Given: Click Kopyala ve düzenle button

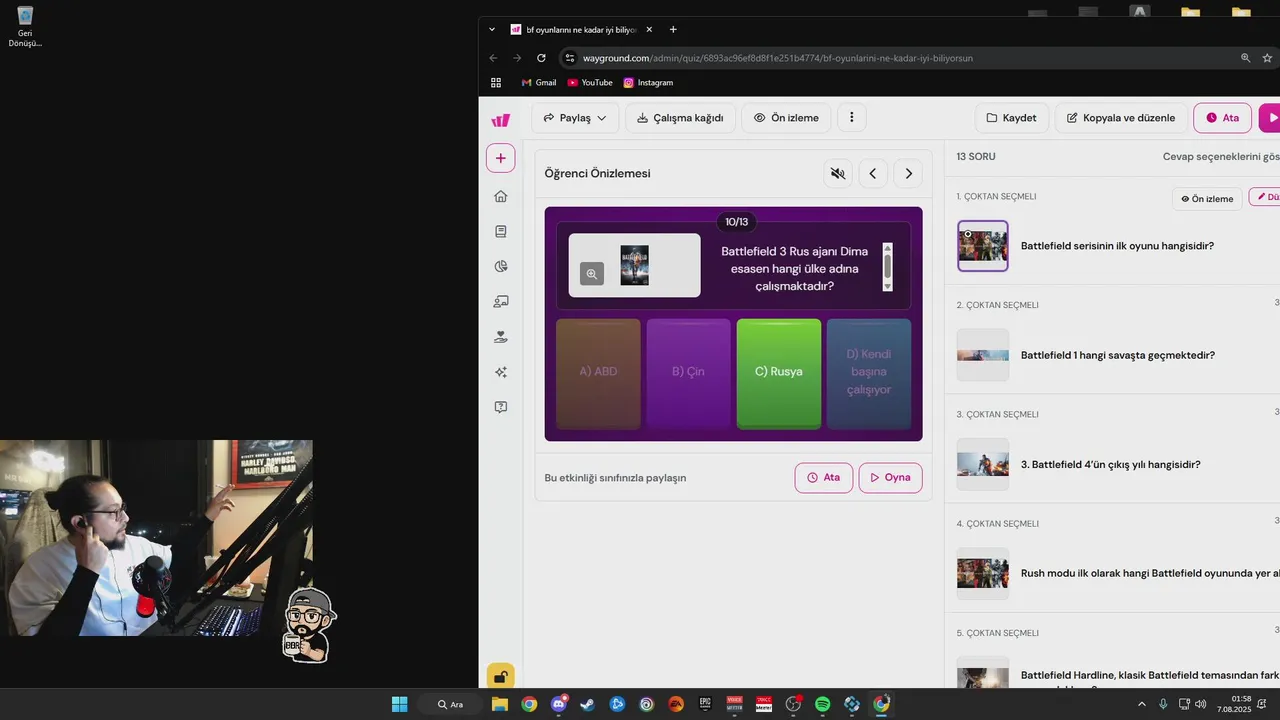Looking at the screenshot, I should (x=1121, y=118).
